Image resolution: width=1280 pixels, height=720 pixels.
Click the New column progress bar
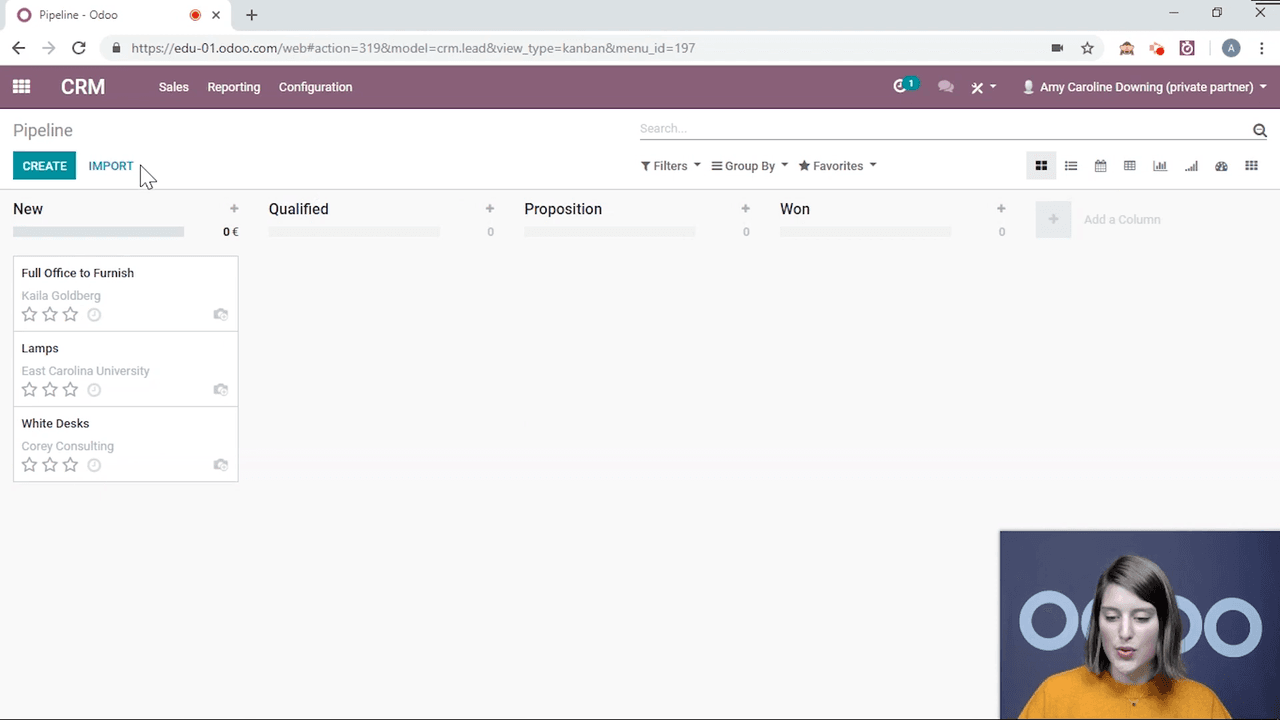pos(98,232)
